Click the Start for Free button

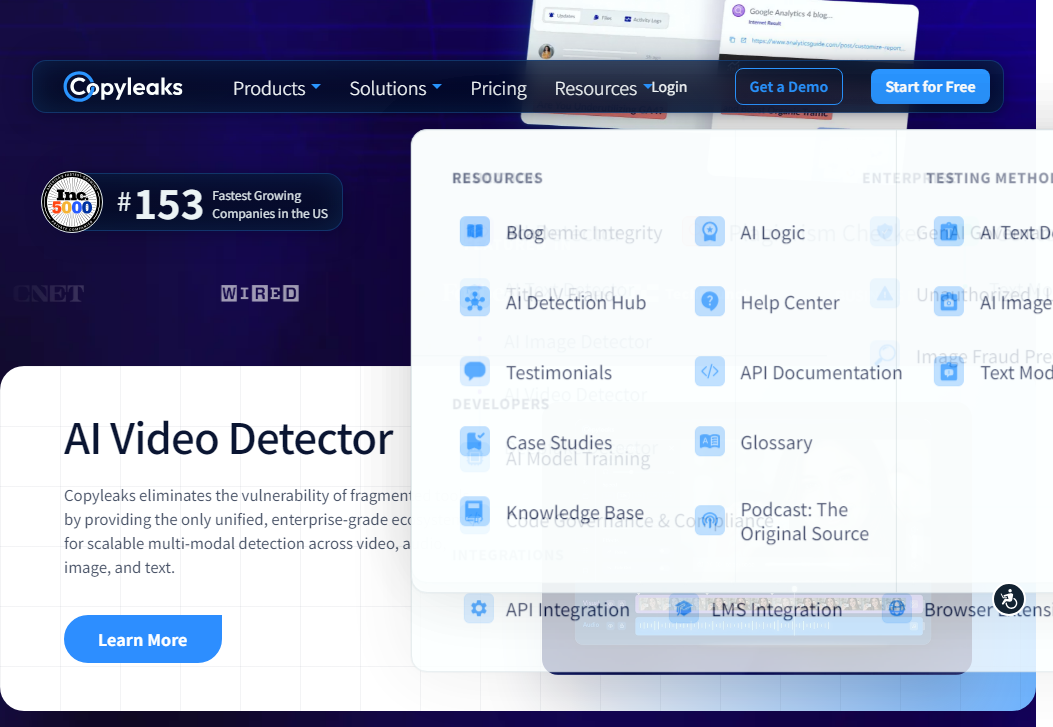[x=930, y=87]
